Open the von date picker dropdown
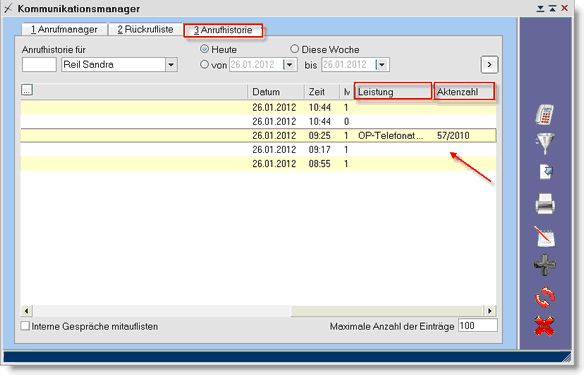 pyautogui.click(x=290, y=65)
